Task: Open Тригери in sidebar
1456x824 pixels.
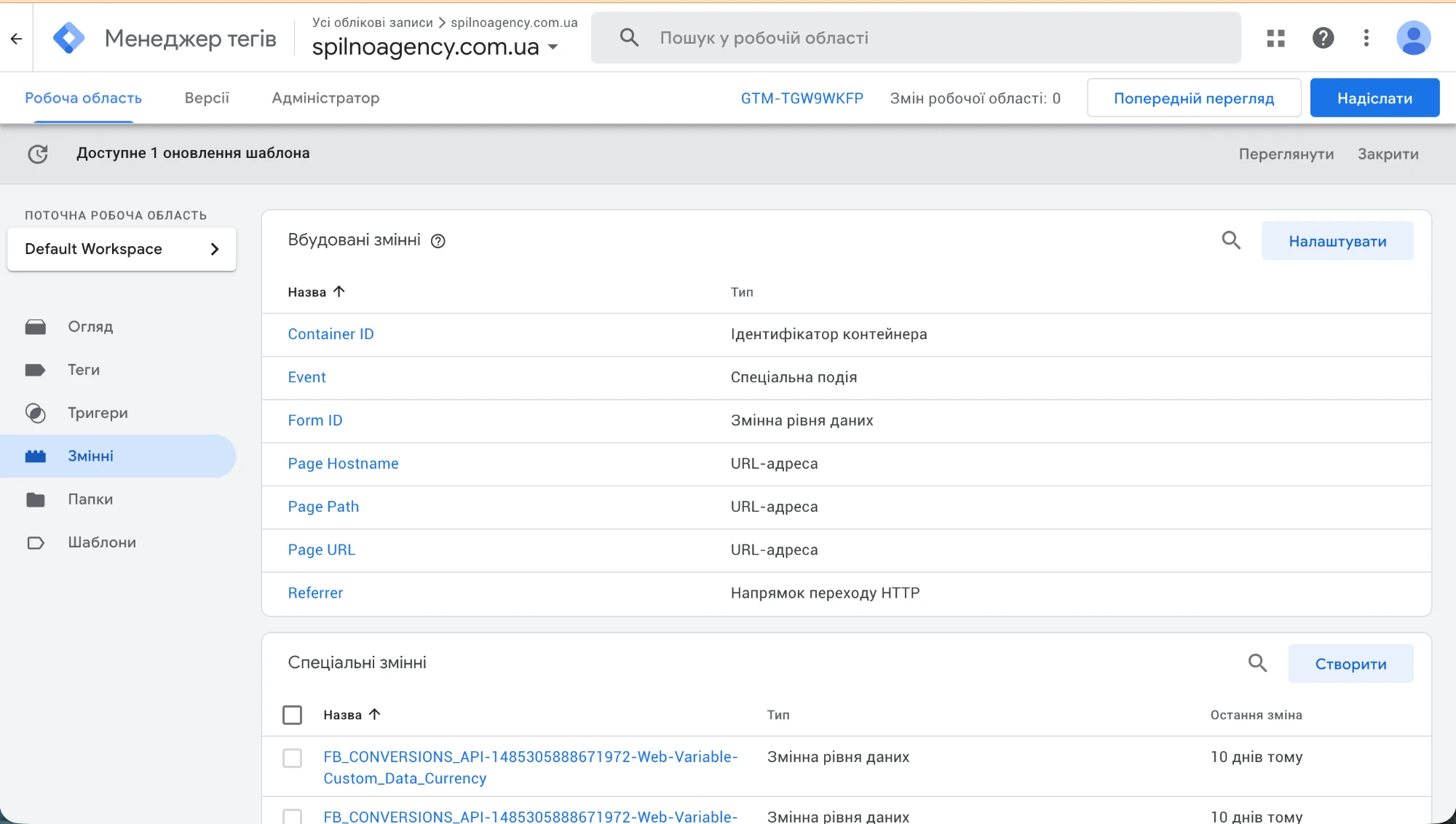Action: point(98,413)
